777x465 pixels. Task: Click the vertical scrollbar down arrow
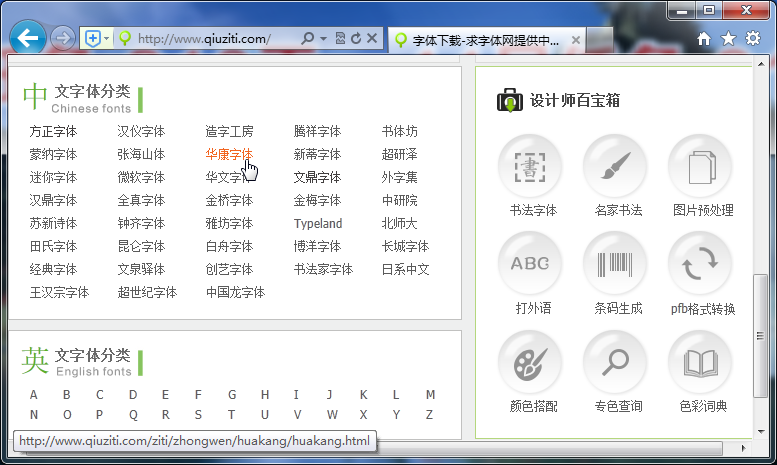761,431
